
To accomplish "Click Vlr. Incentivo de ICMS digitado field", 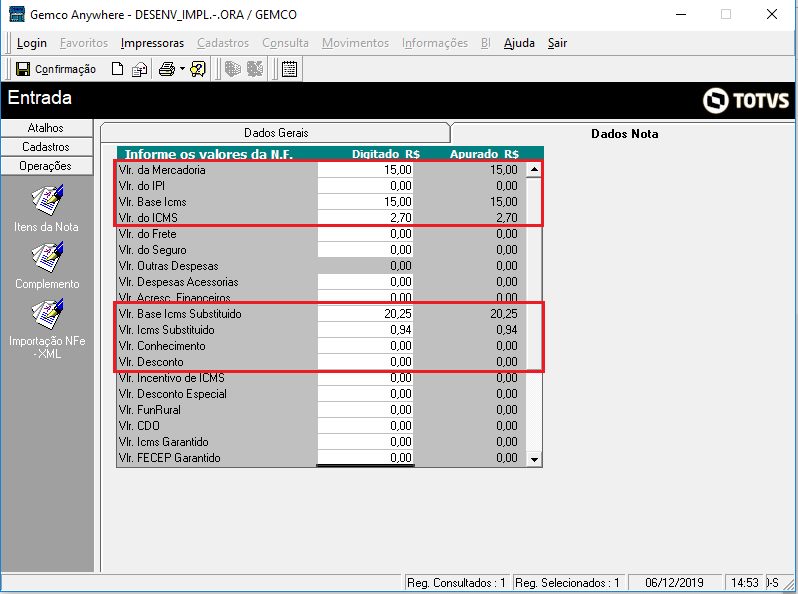I will pyautogui.click(x=365, y=378).
